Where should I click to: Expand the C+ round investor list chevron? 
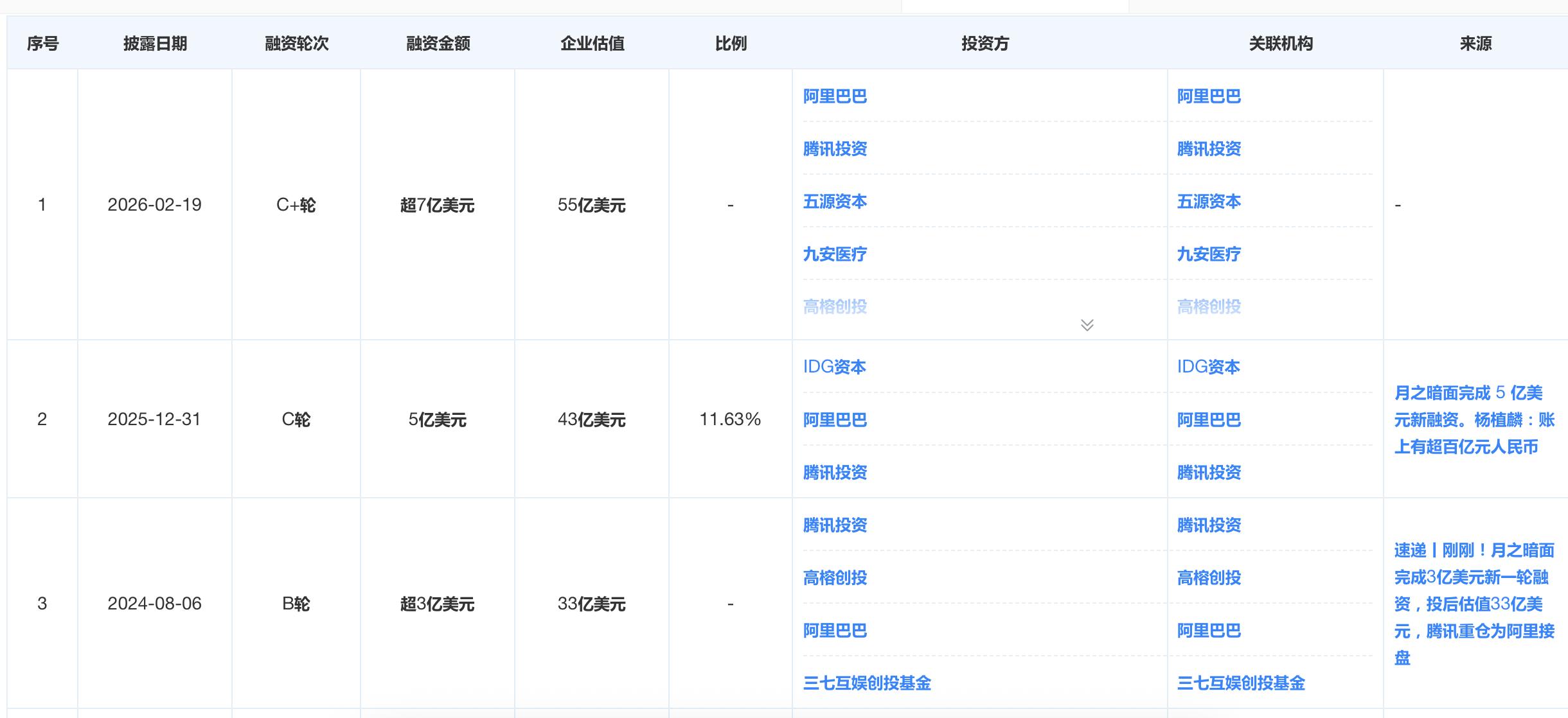click(x=1087, y=325)
